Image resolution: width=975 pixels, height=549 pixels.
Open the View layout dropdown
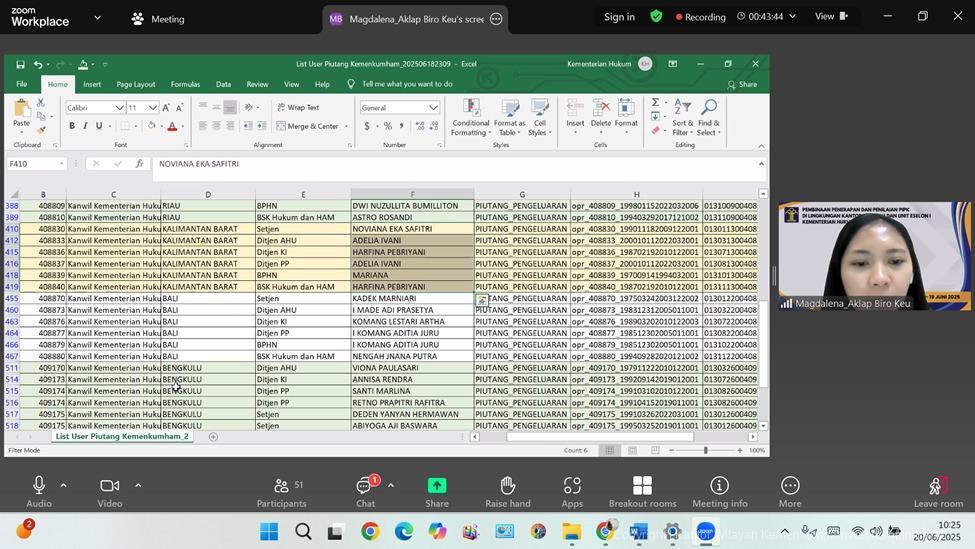tap(831, 16)
